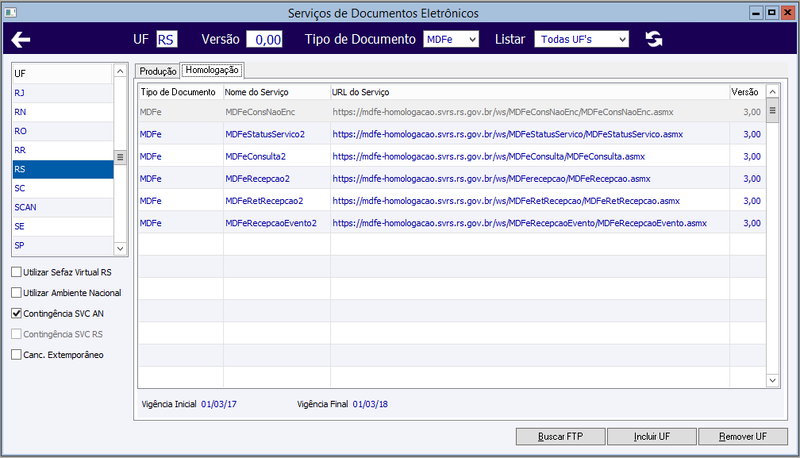Image resolution: width=800 pixels, height=458 pixels.
Task: Click the UF list scrollbar thumb
Action: (120, 157)
